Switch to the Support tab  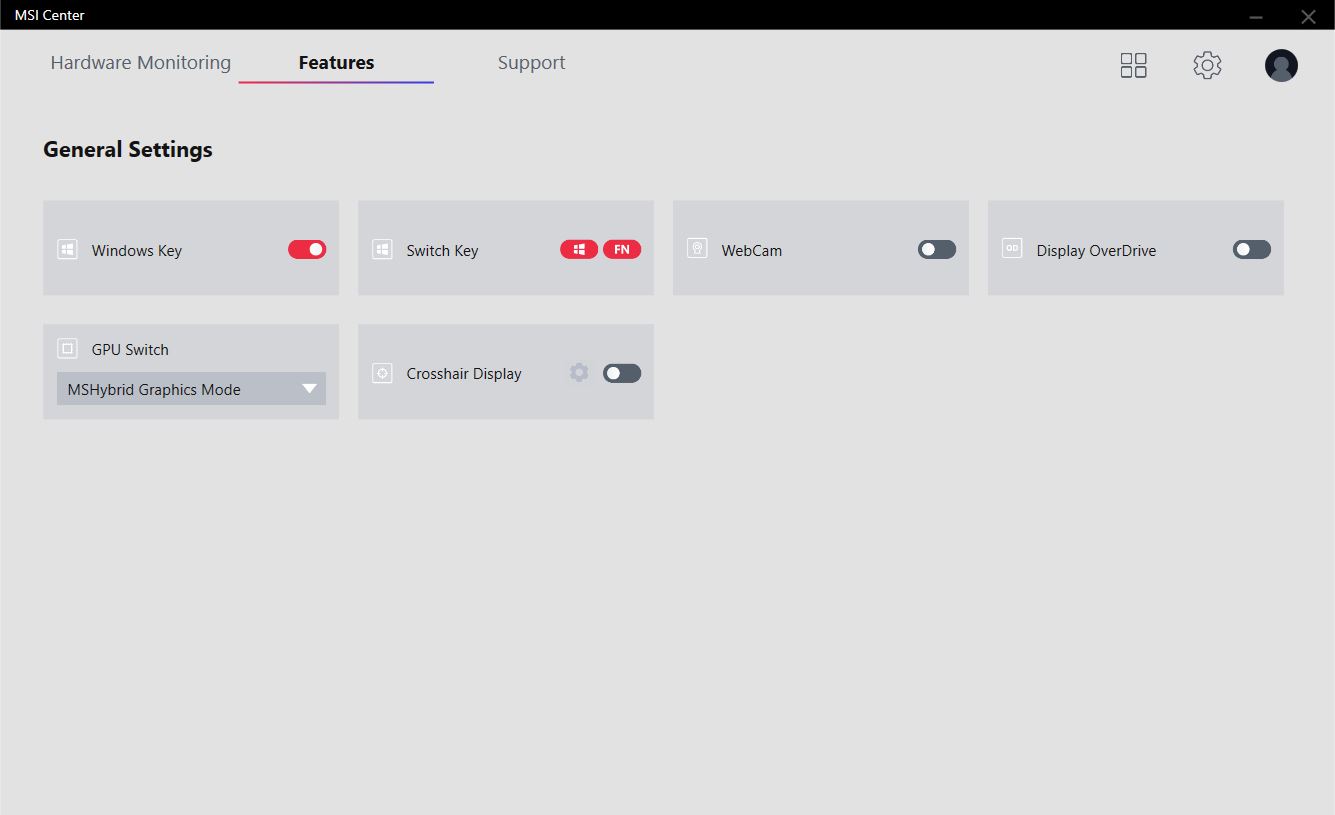(x=531, y=63)
